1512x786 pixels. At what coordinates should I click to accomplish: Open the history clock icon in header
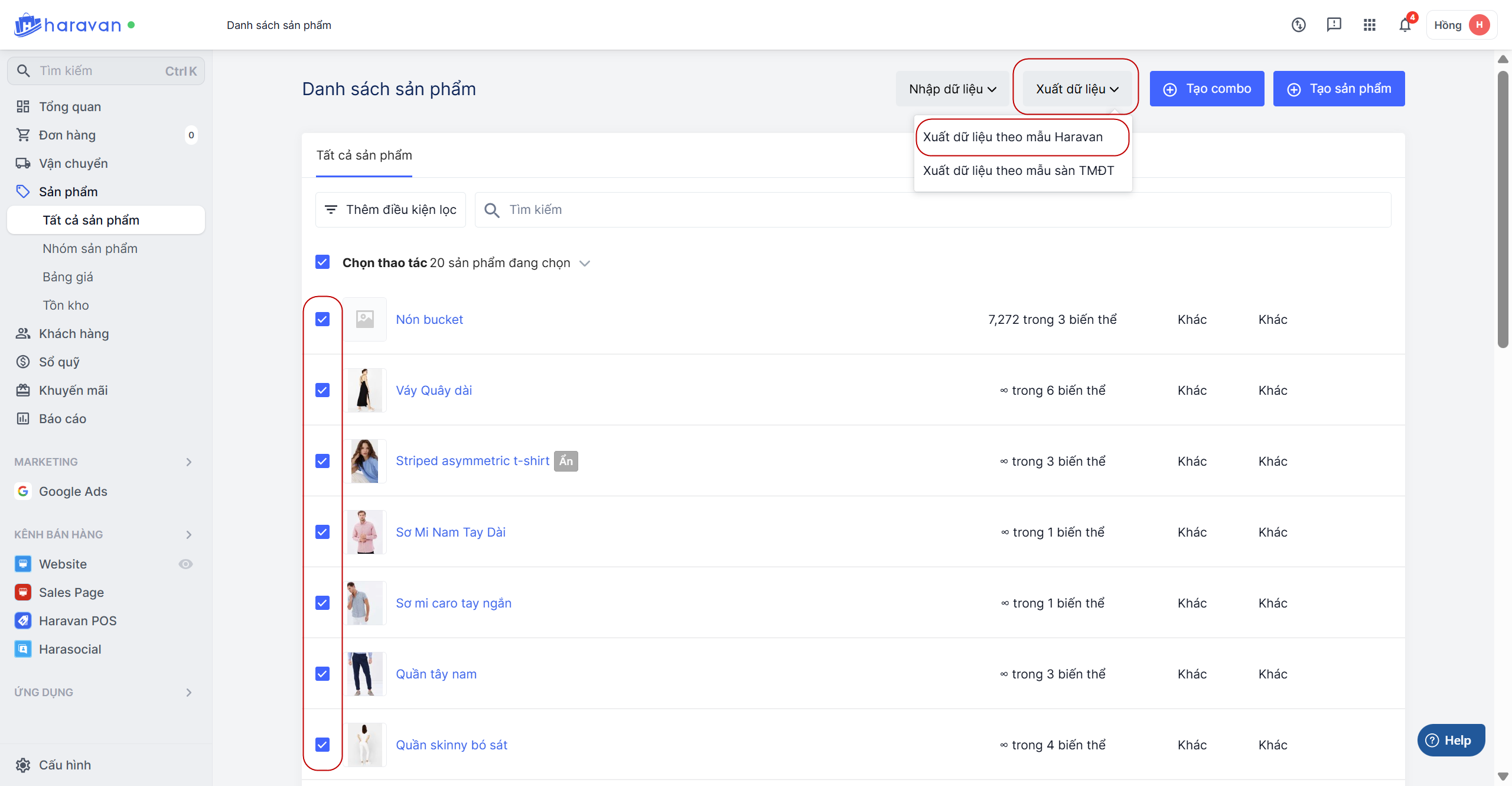[1298, 25]
